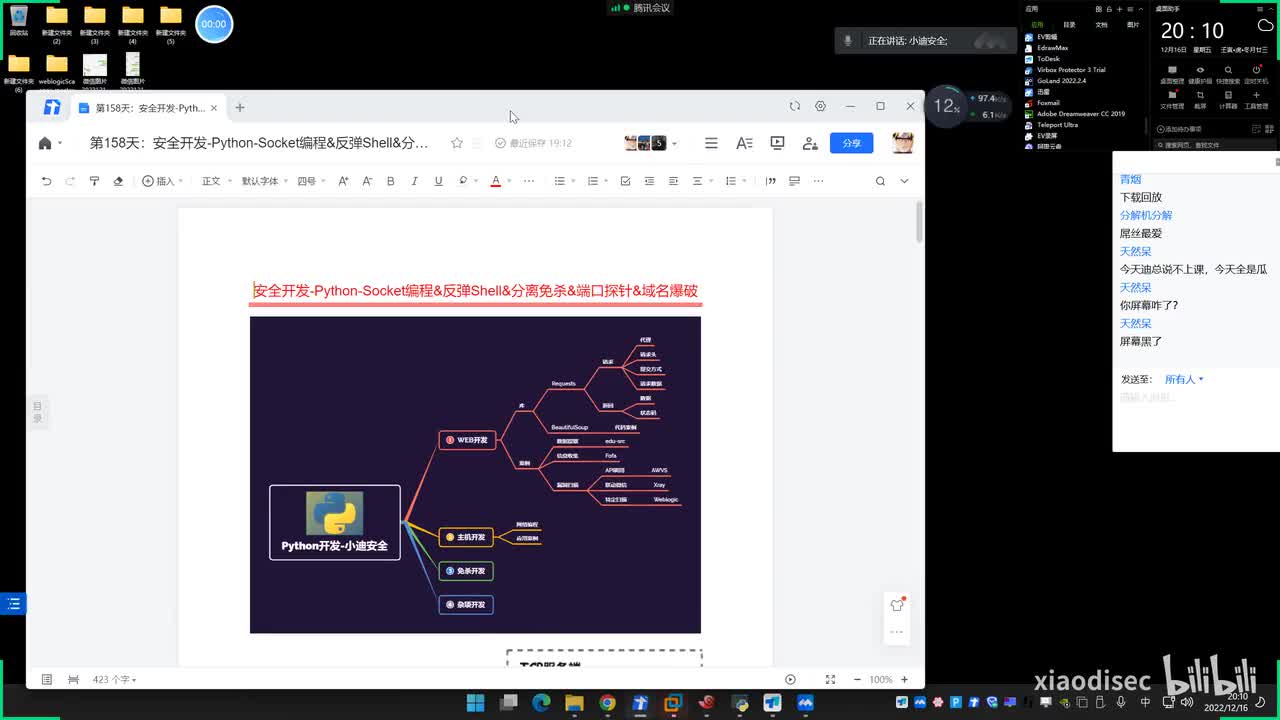Open the 四号 font size dropdown
The height and width of the screenshot is (720, 1280).
coord(311,181)
